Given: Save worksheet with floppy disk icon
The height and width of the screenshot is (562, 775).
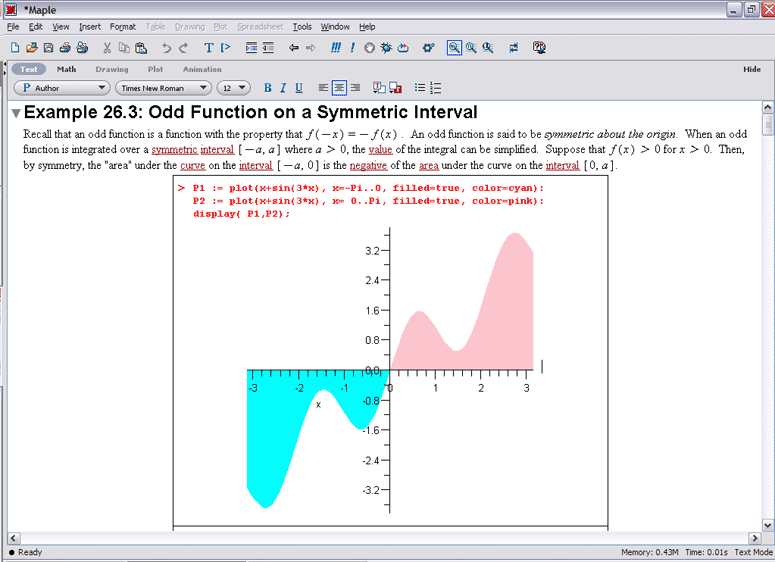Looking at the screenshot, I should (x=48, y=47).
